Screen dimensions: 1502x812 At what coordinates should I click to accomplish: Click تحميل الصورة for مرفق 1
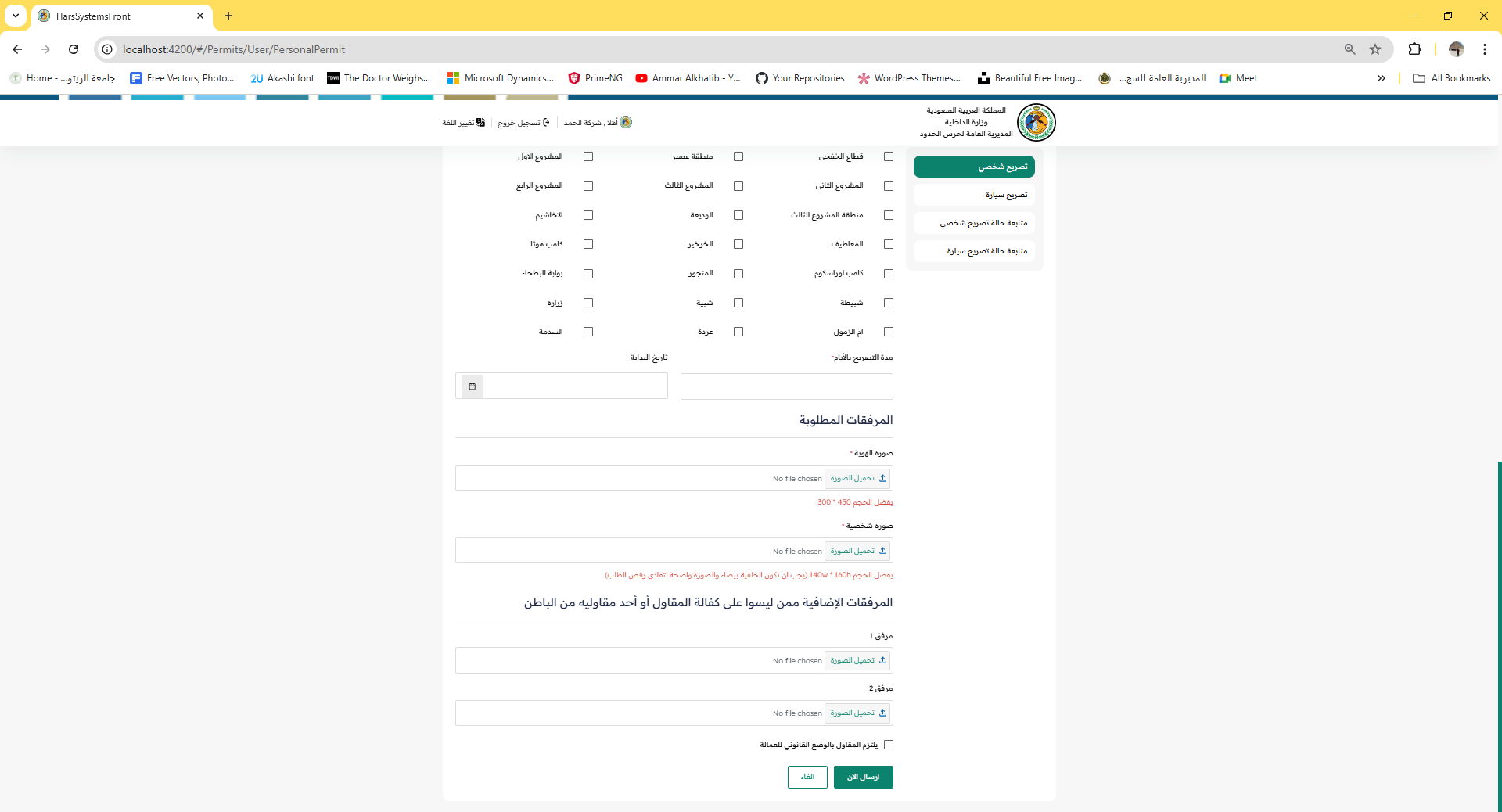(x=858, y=660)
